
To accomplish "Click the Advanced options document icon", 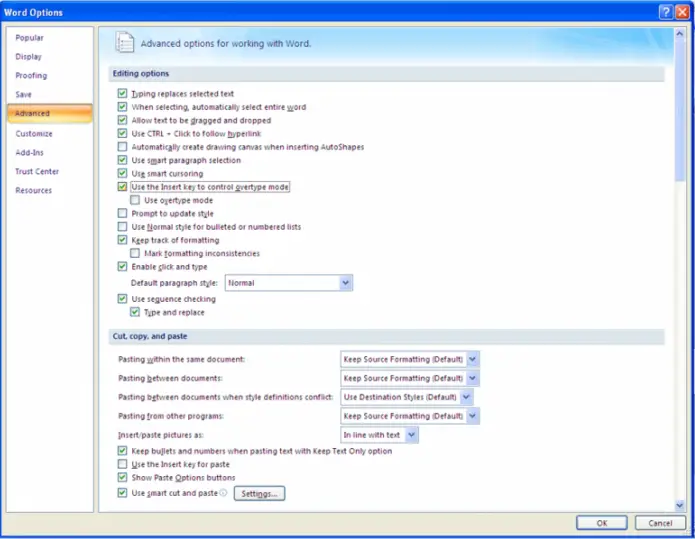I will click(x=125, y=43).
